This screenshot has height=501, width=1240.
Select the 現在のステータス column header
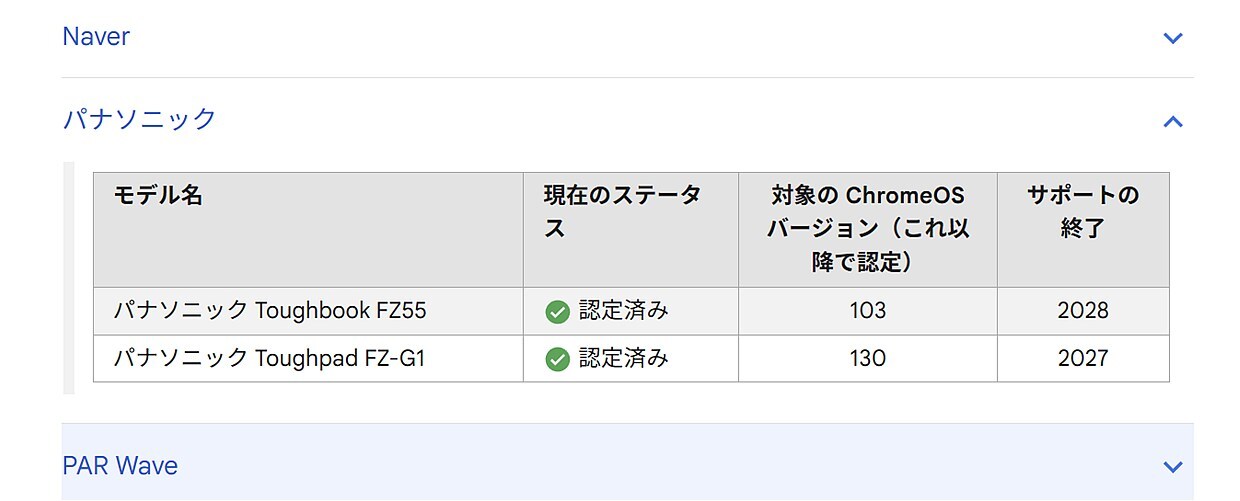(622, 211)
